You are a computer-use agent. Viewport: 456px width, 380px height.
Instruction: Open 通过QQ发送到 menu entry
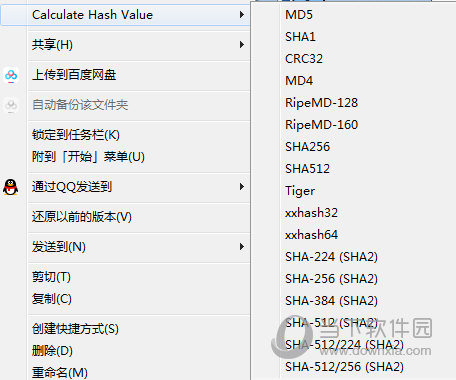(125, 187)
